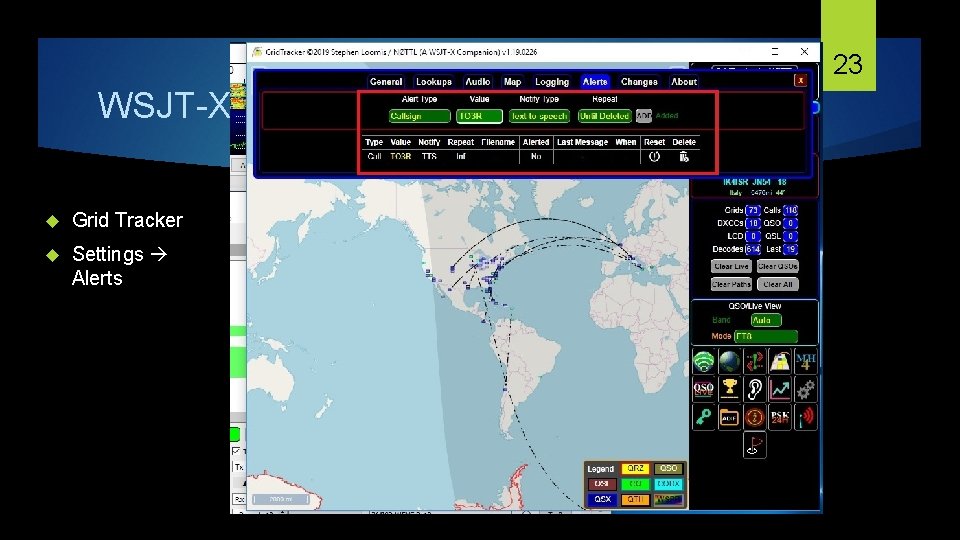The height and width of the screenshot is (540, 960).
Task: Click the Clear QSOs button
Action: [x=777, y=266]
